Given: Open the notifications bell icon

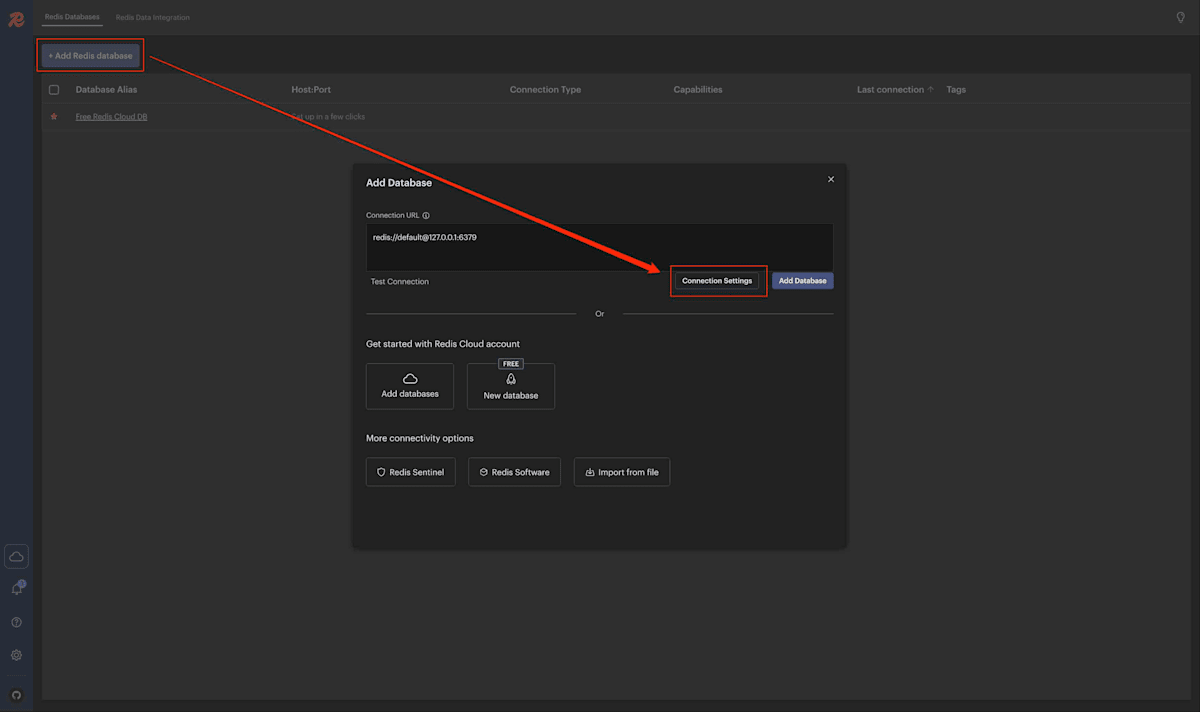Looking at the screenshot, I should pos(16,589).
